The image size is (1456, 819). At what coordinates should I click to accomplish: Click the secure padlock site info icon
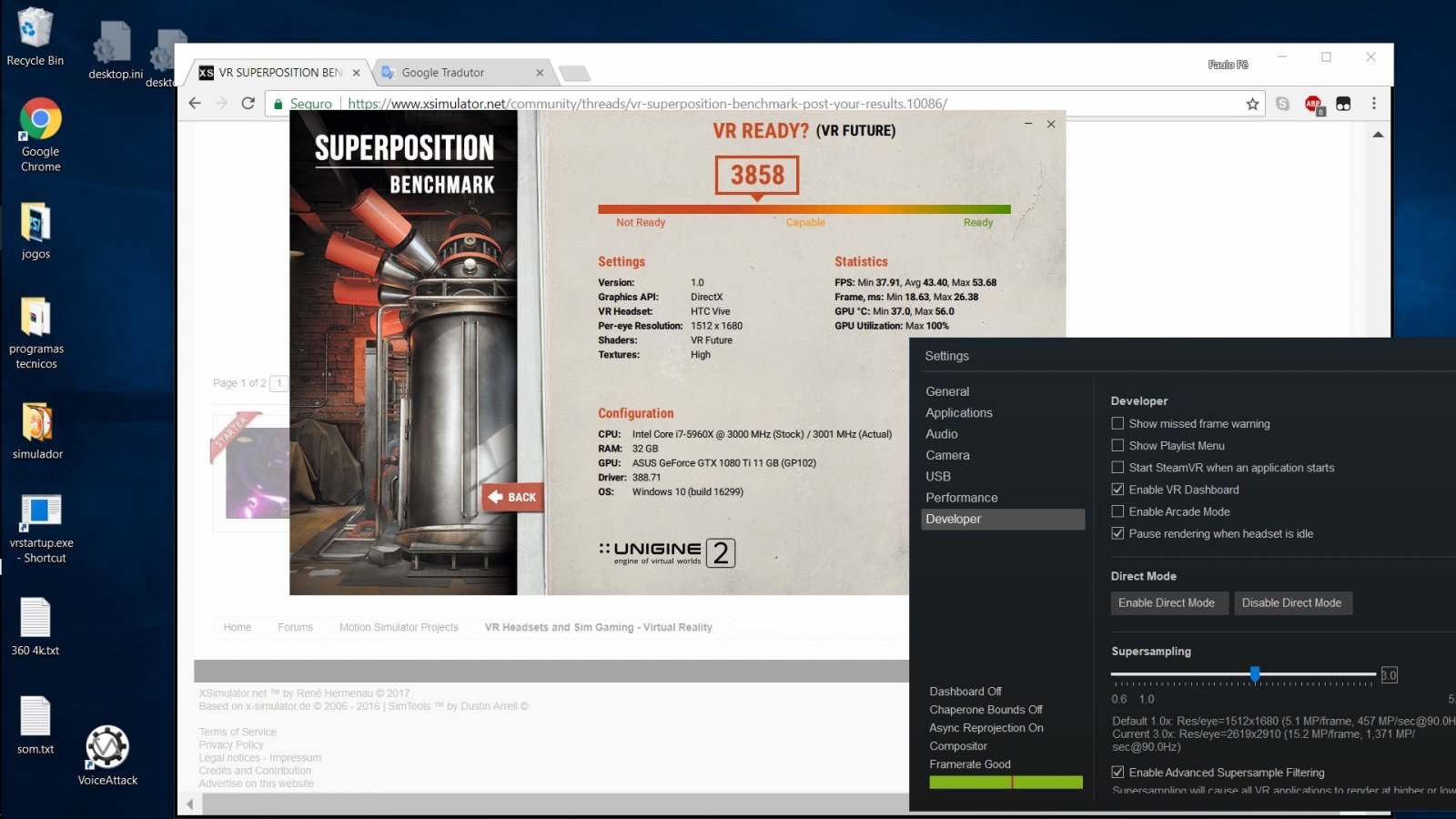278,104
